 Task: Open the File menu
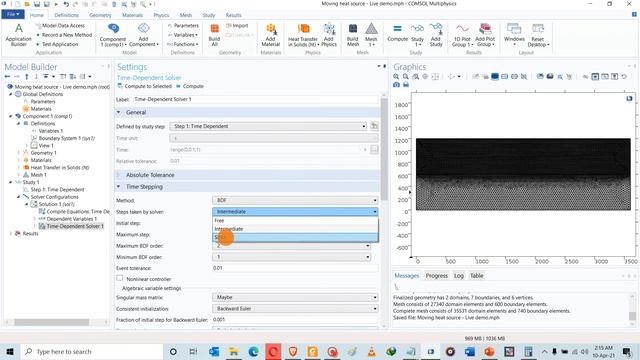pyautogui.click(x=13, y=14)
